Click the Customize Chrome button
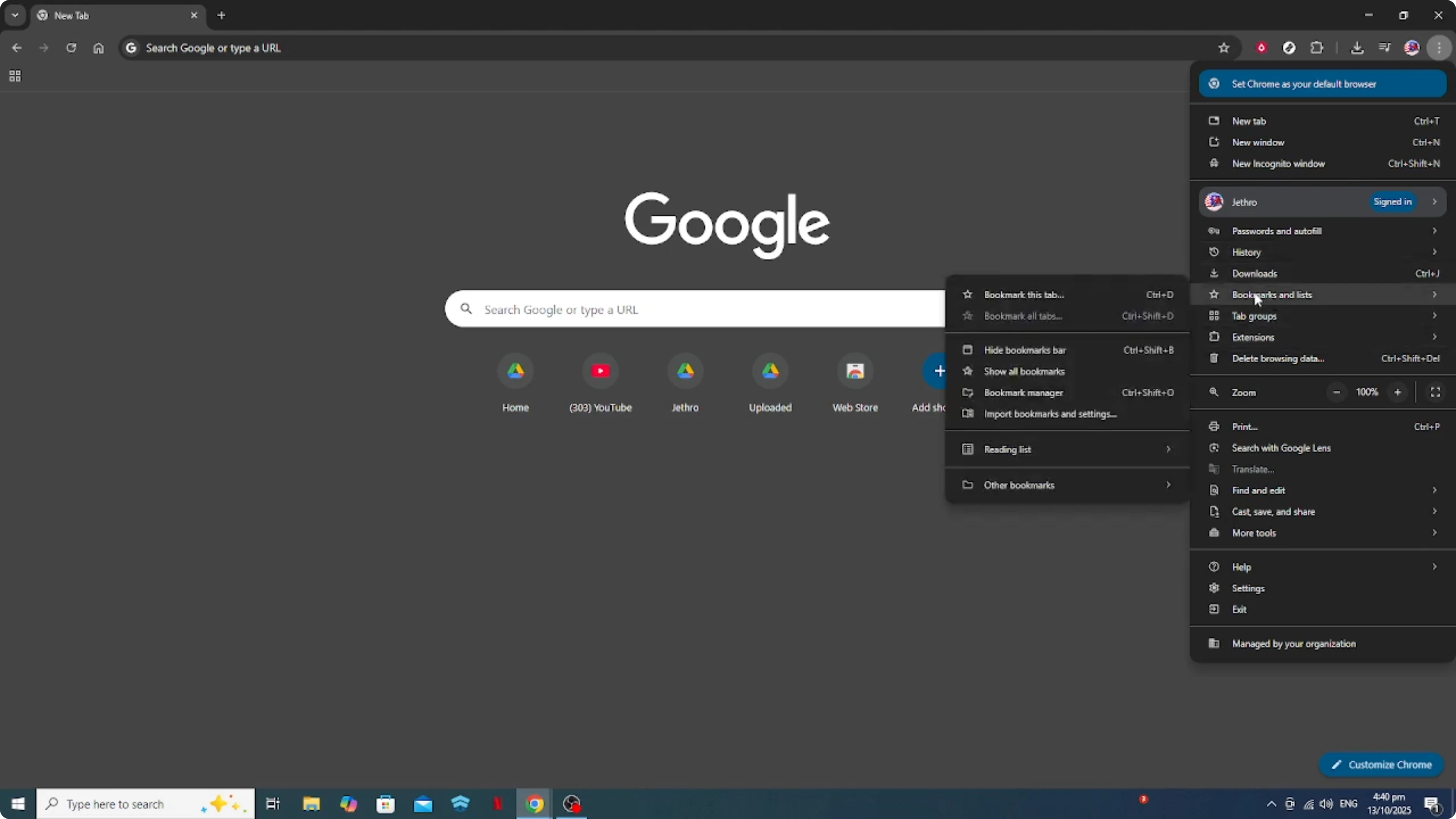 click(1381, 765)
